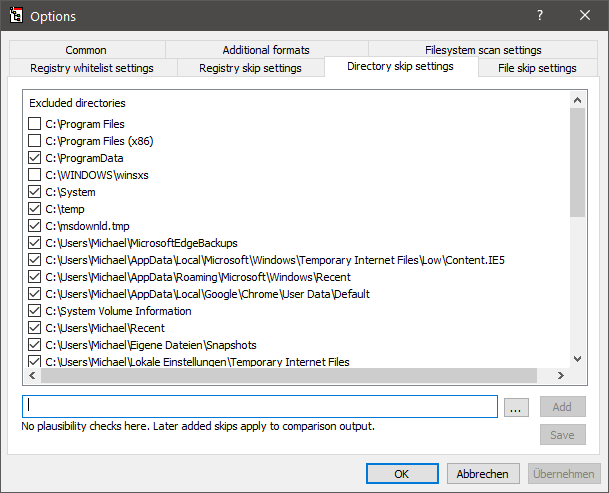This screenshot has width=609, height=493.
Task: Check the C:\Program Files checkbox
Action: click(x=35, y=124)
